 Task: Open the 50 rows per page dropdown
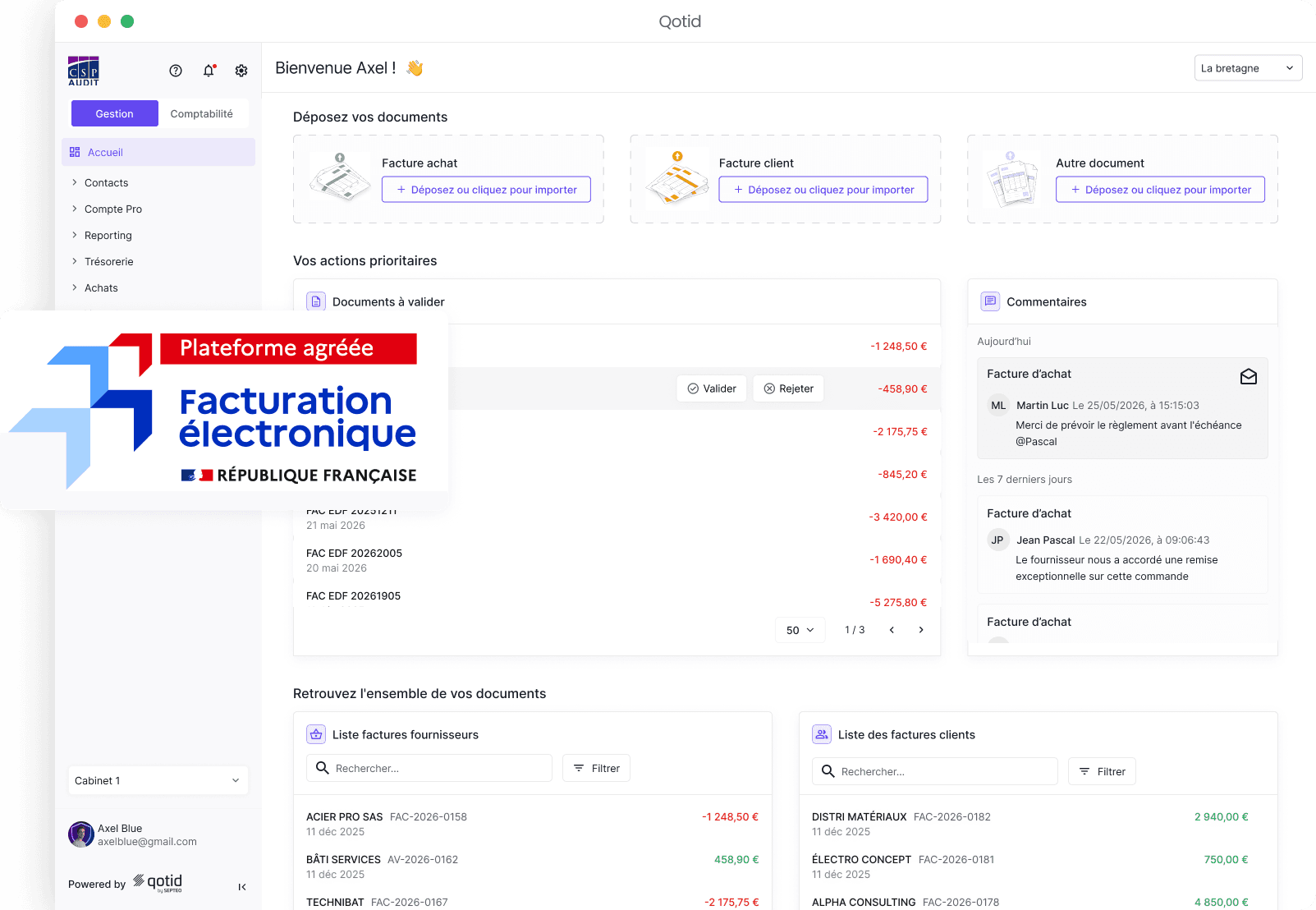coord(800,630)
